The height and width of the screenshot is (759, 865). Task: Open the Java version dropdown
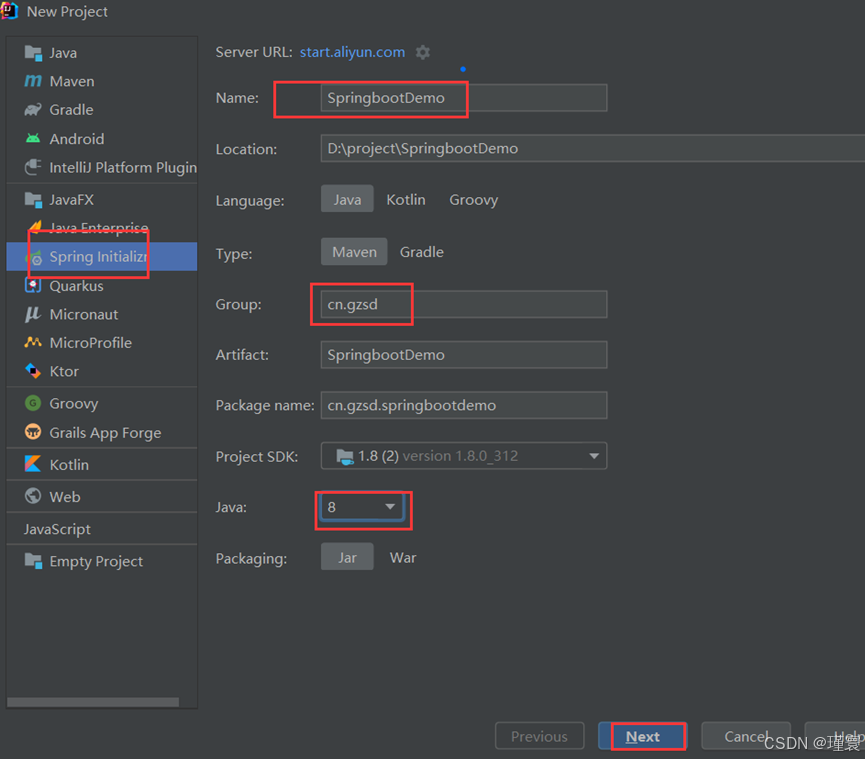click(x=361, y=507)
